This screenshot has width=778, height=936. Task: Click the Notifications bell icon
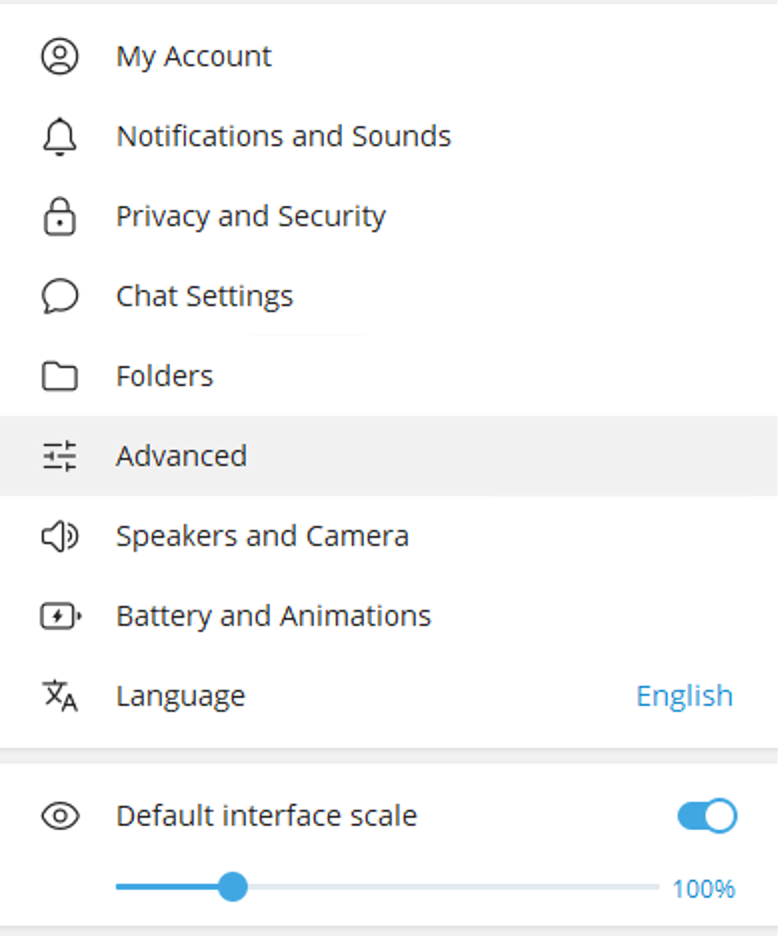click(60, 137)
